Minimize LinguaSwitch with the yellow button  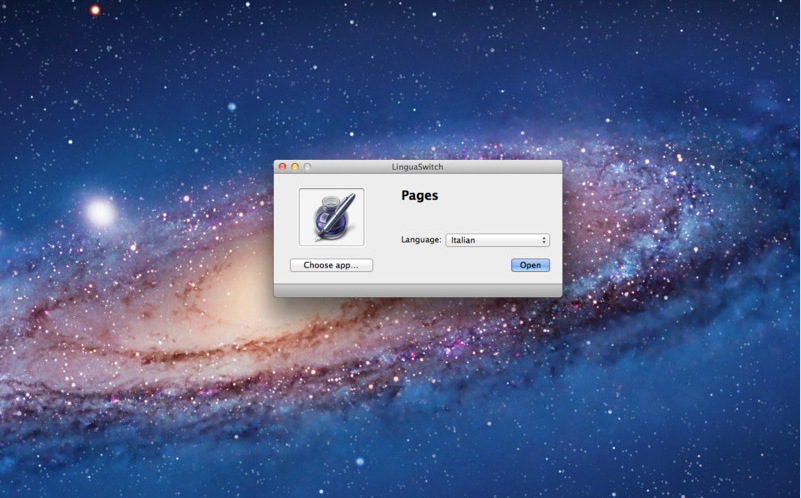point(295,167)
